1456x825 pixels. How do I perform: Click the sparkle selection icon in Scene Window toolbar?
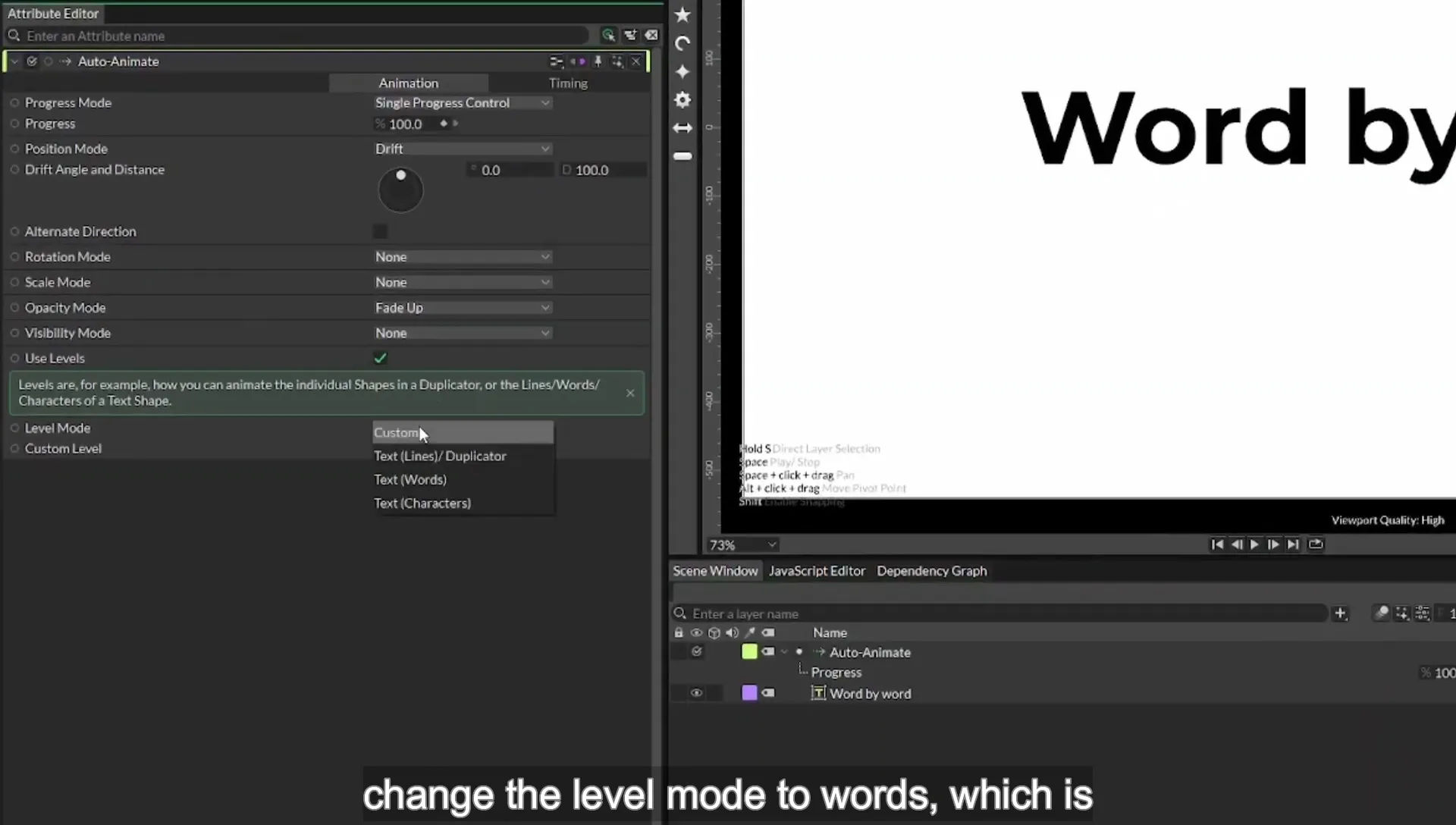tap(1401, 613)
